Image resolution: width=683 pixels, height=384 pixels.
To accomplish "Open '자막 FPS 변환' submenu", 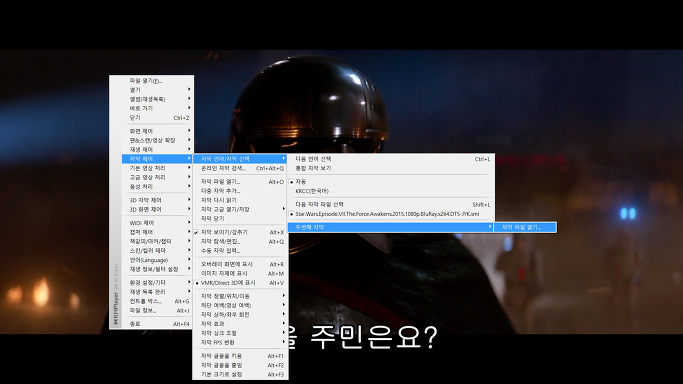I will (x=240, y=342).
